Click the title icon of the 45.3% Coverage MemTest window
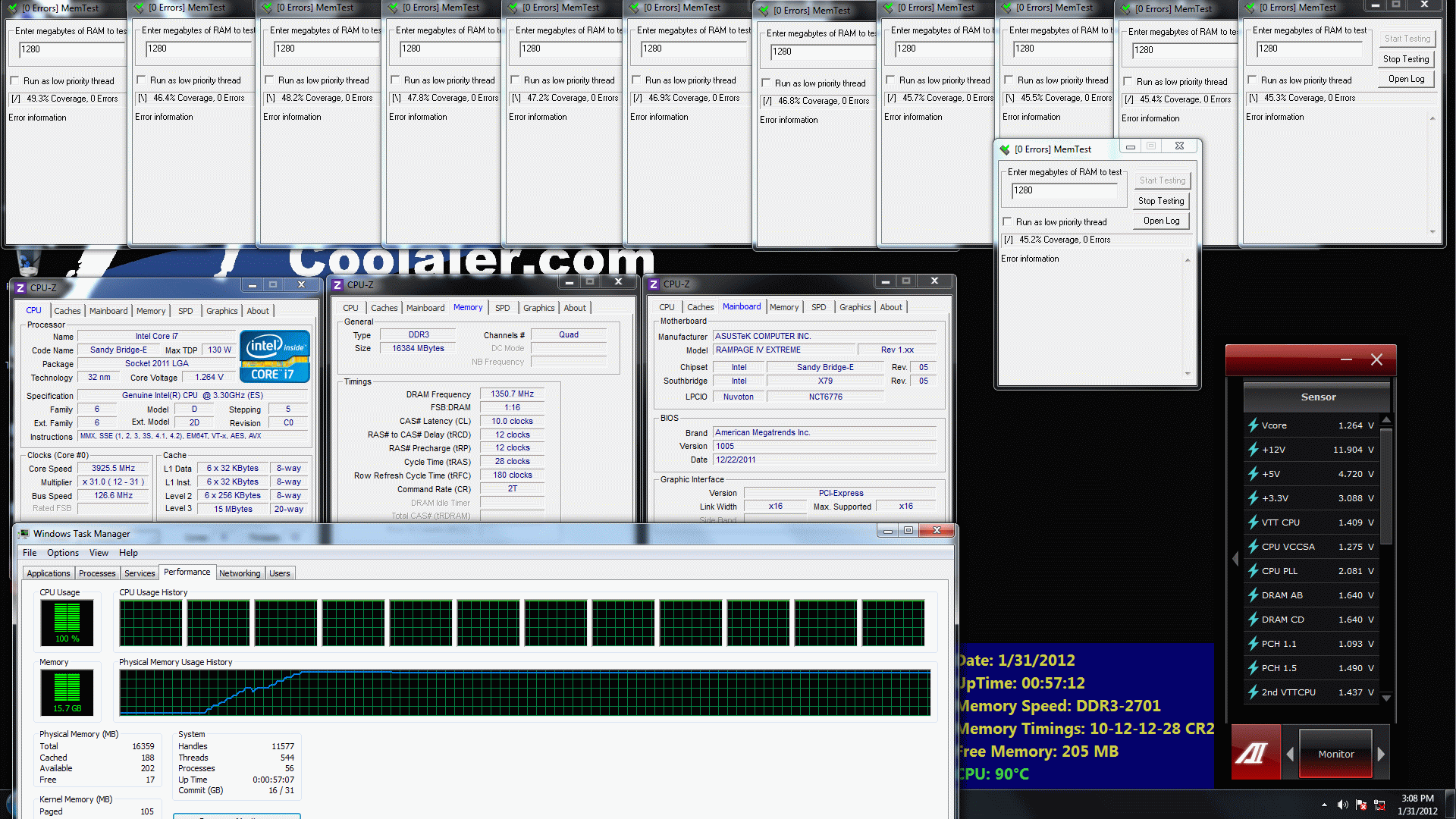Screen dimensions: 1456x819 pos(1250,8)
